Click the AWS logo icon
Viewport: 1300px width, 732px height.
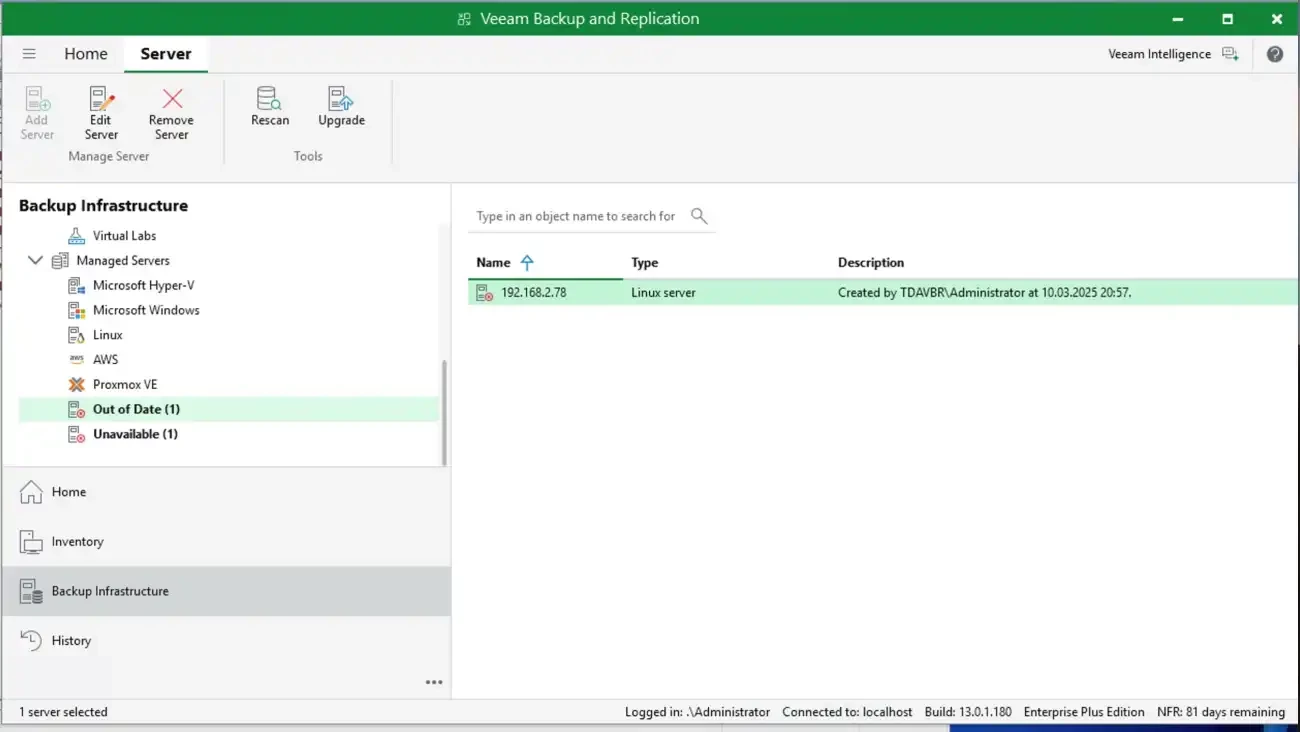pyautogui.click(x=76, y=360)
